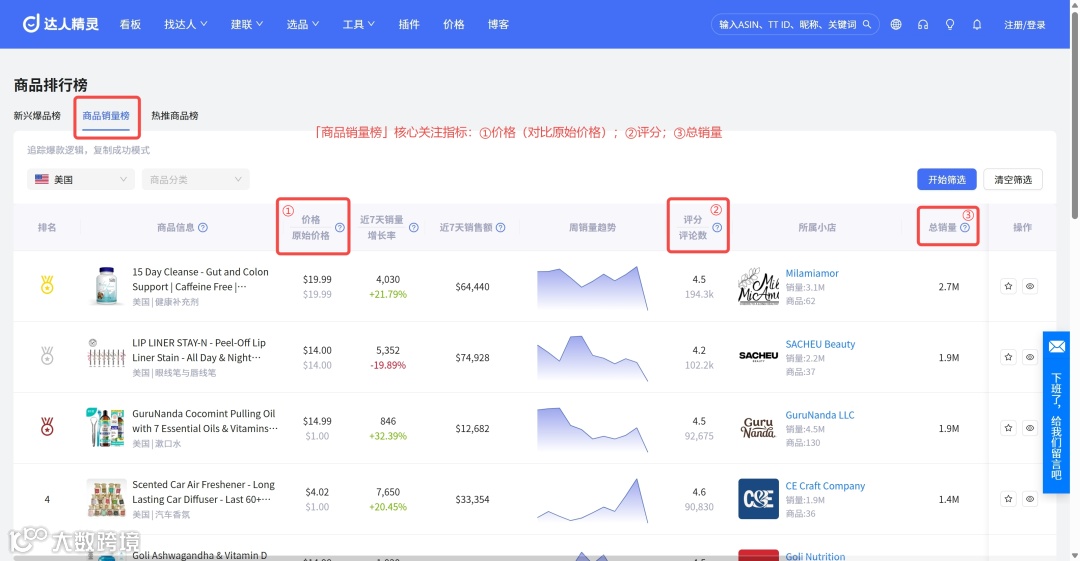Toggle eye view for 15 Day Cleanse
1080x561 pixels.
(1030, 286)
